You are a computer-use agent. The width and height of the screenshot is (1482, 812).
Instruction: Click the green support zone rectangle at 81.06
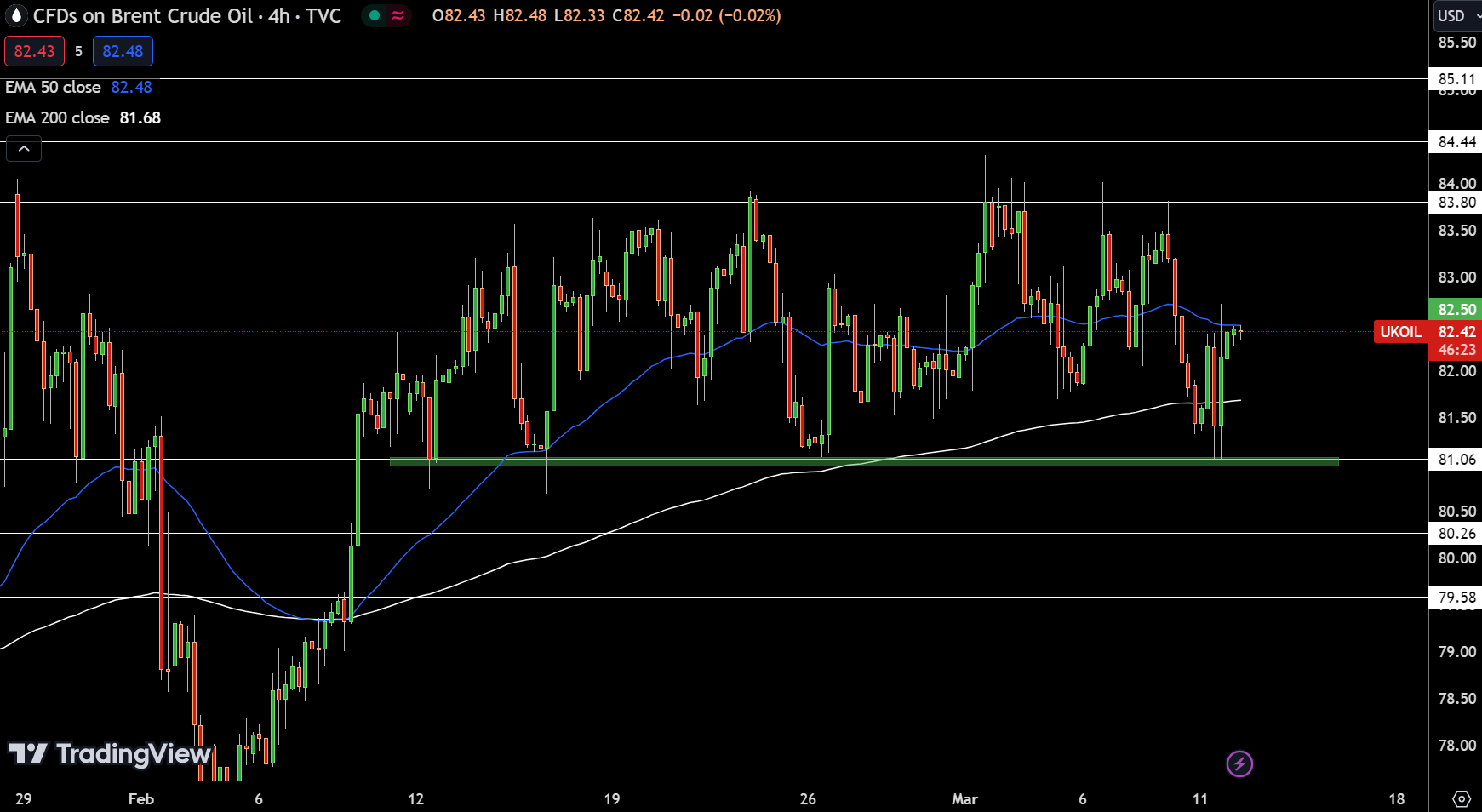coord(864,462)
